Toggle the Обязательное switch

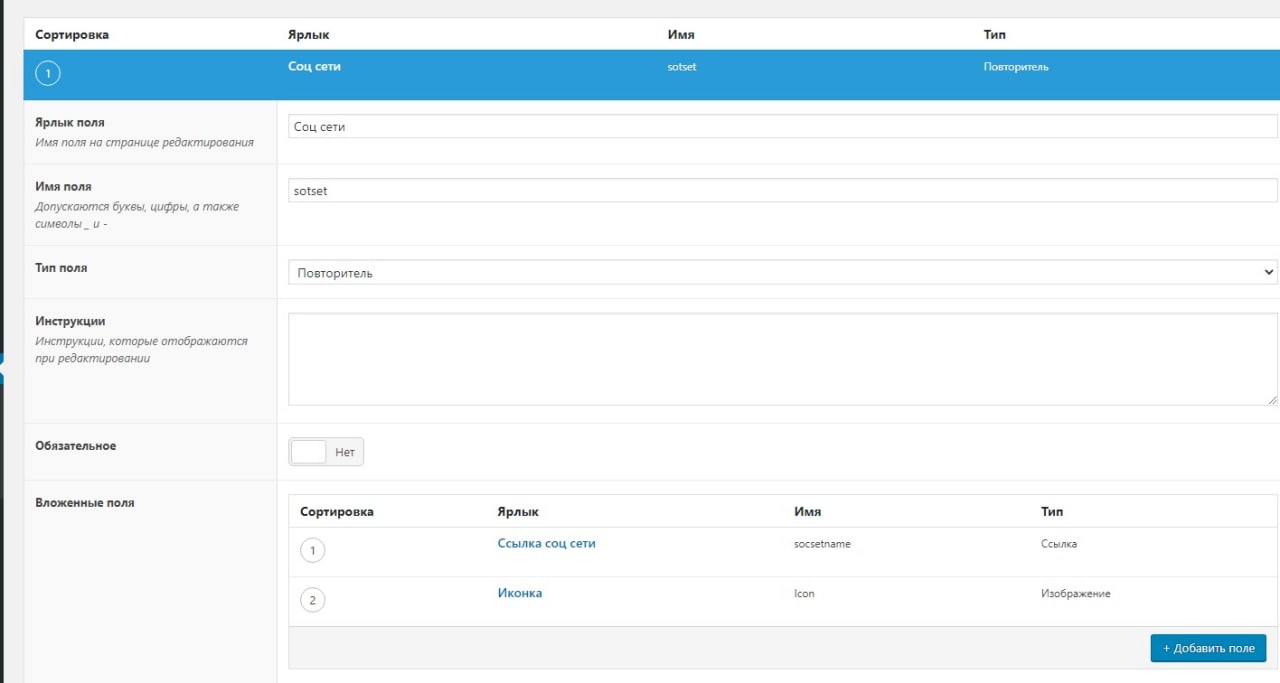point(326,452)
